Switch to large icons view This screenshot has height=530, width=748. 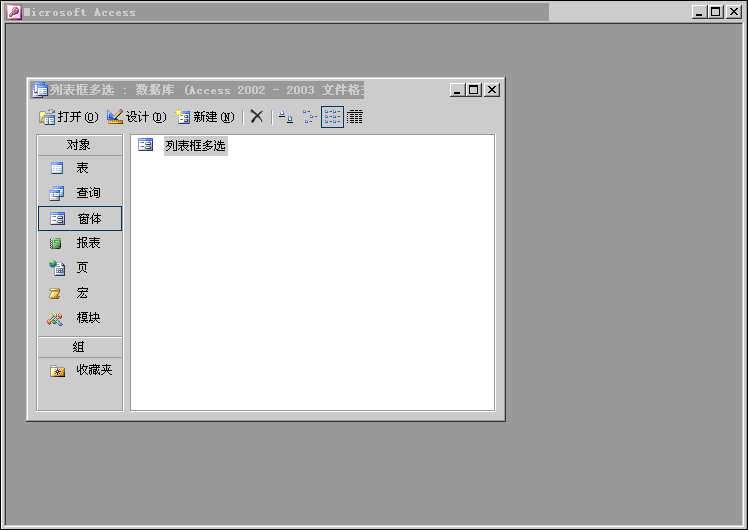pyautogui.click(x=286, y=117)
